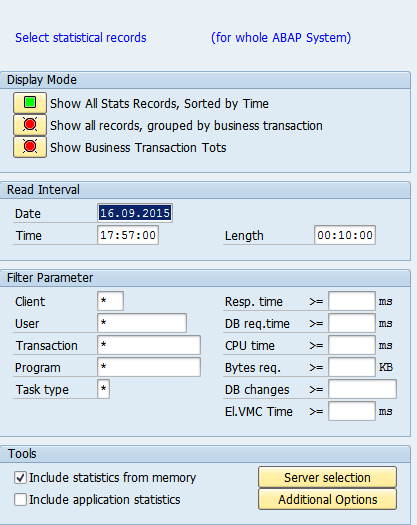Screen dimensions: 417x525
Task: Open Server selection
Action: 327,477
